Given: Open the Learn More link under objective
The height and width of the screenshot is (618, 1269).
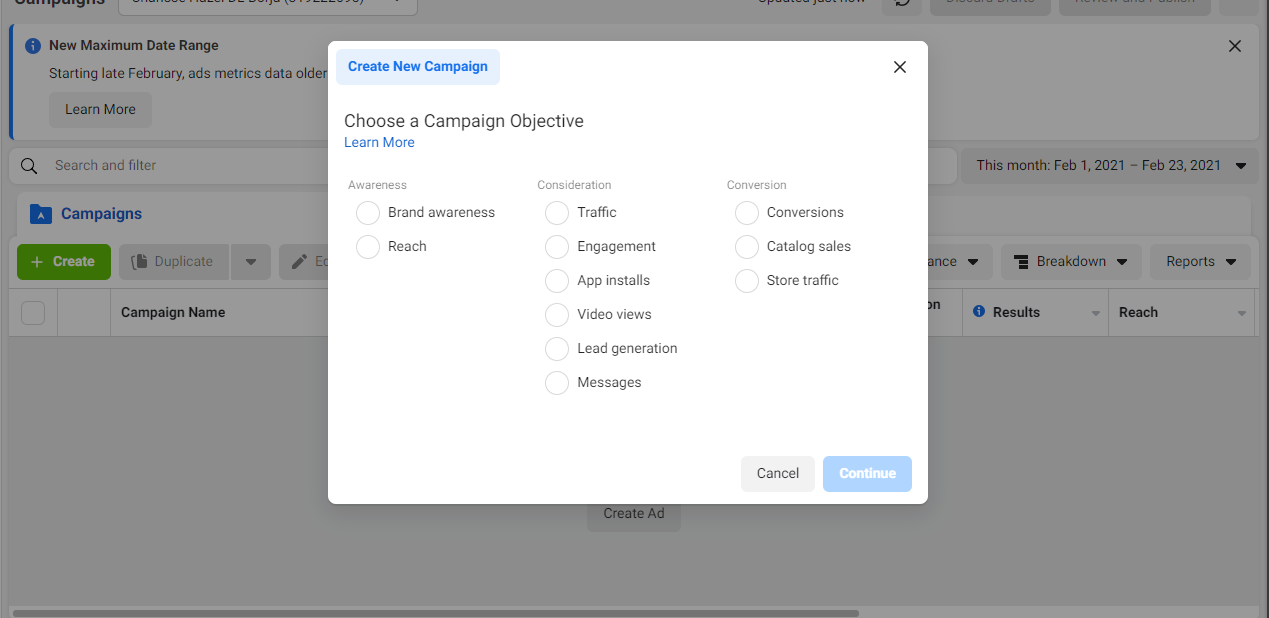Looking at the screenshot, I should [x=379, y=143].
